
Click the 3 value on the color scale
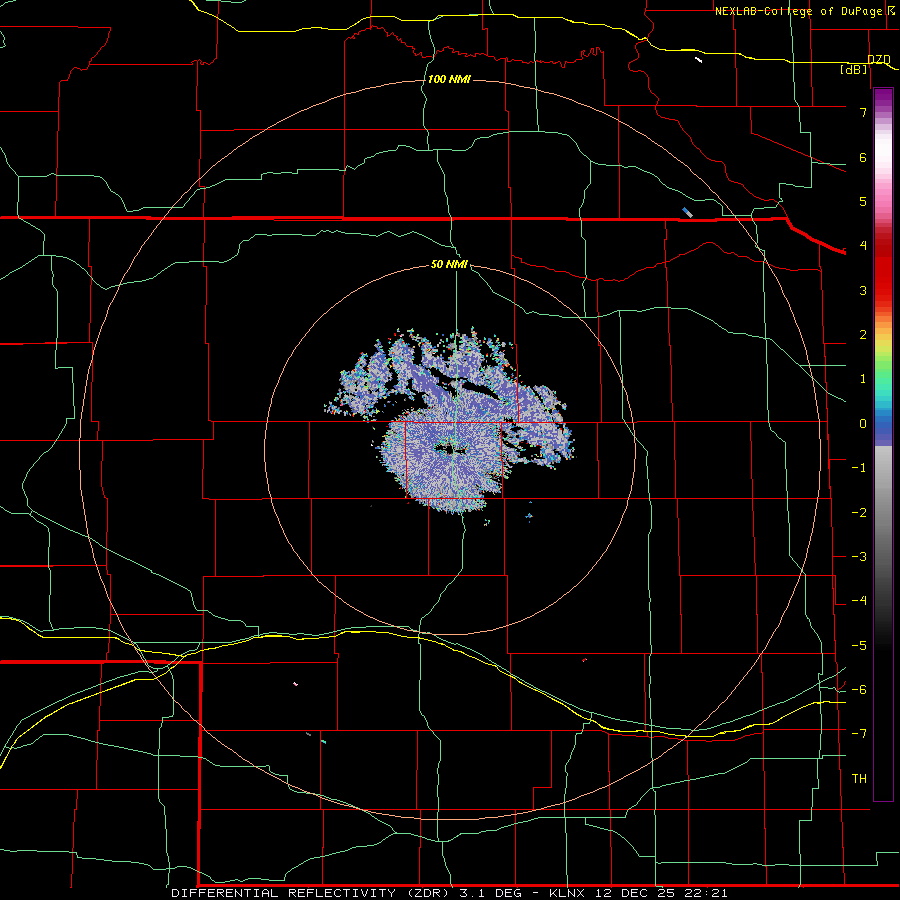863,290
